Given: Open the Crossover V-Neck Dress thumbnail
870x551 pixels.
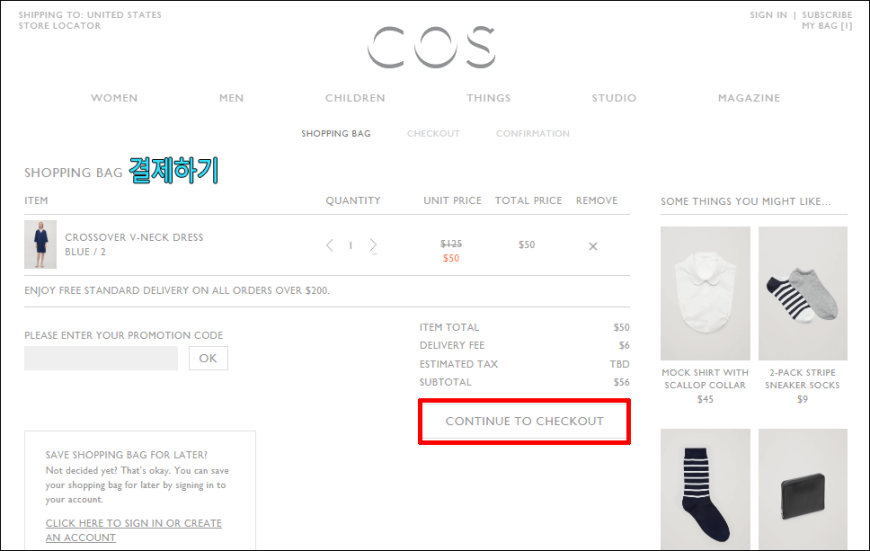Looking at the screenshot, I should tap(41, 245).
